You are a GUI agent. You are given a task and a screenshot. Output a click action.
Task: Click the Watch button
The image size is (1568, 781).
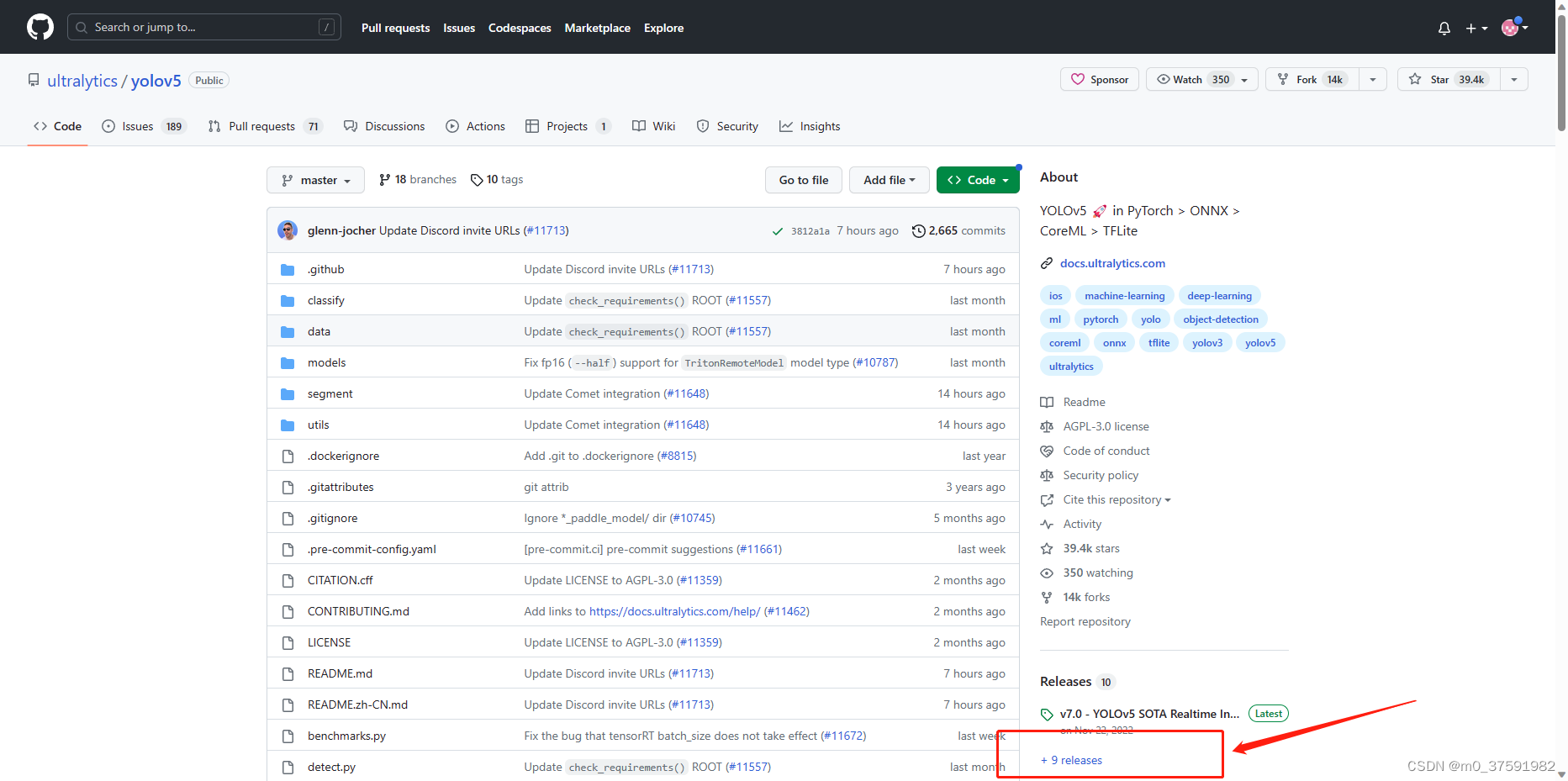1202,79
